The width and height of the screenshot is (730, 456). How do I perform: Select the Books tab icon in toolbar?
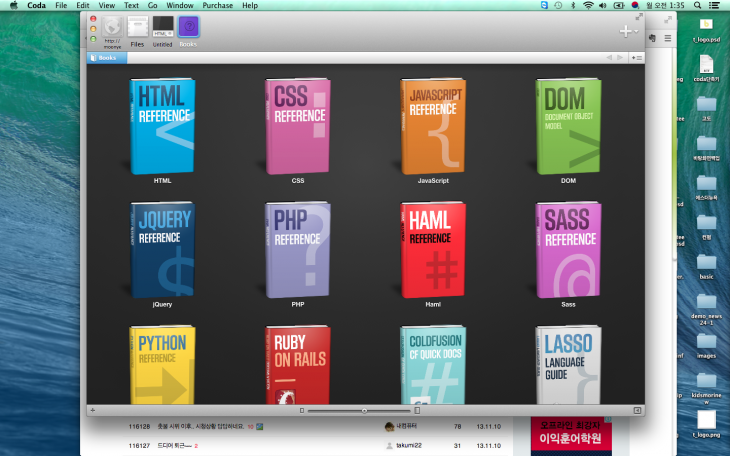[x=188, y=27]
